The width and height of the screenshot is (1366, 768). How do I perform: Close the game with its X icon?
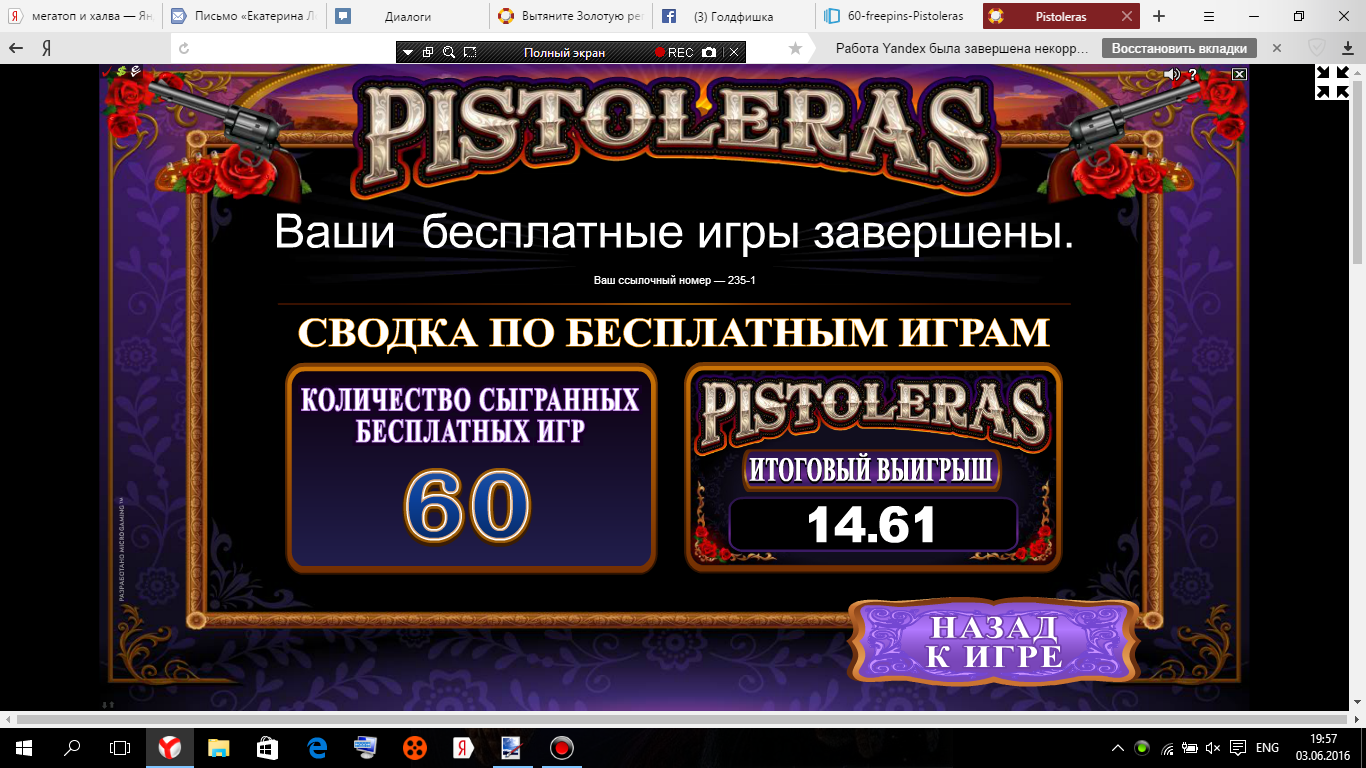(x=1239, y=74)
